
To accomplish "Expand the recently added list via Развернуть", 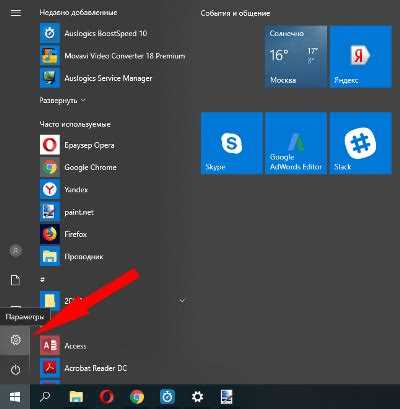I will click(x=63, y=100).
